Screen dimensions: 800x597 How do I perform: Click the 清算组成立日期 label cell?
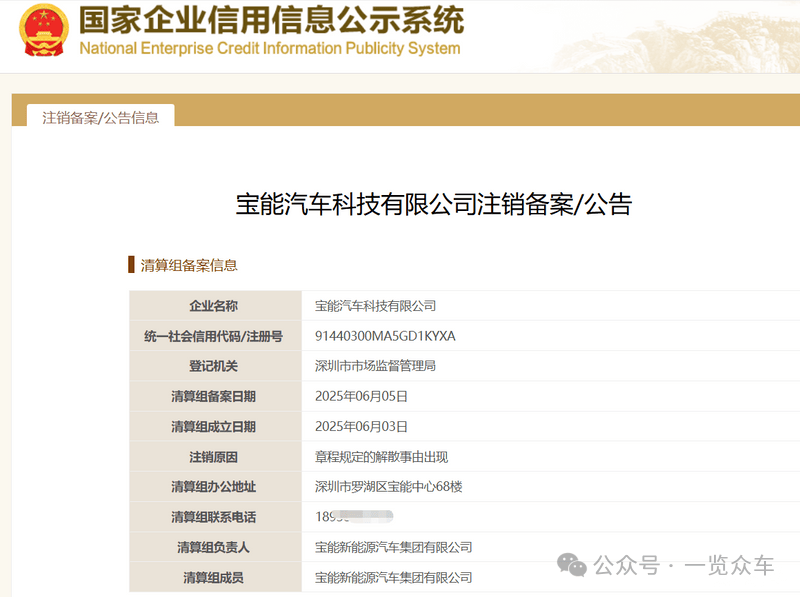click(x=215, y=427)
